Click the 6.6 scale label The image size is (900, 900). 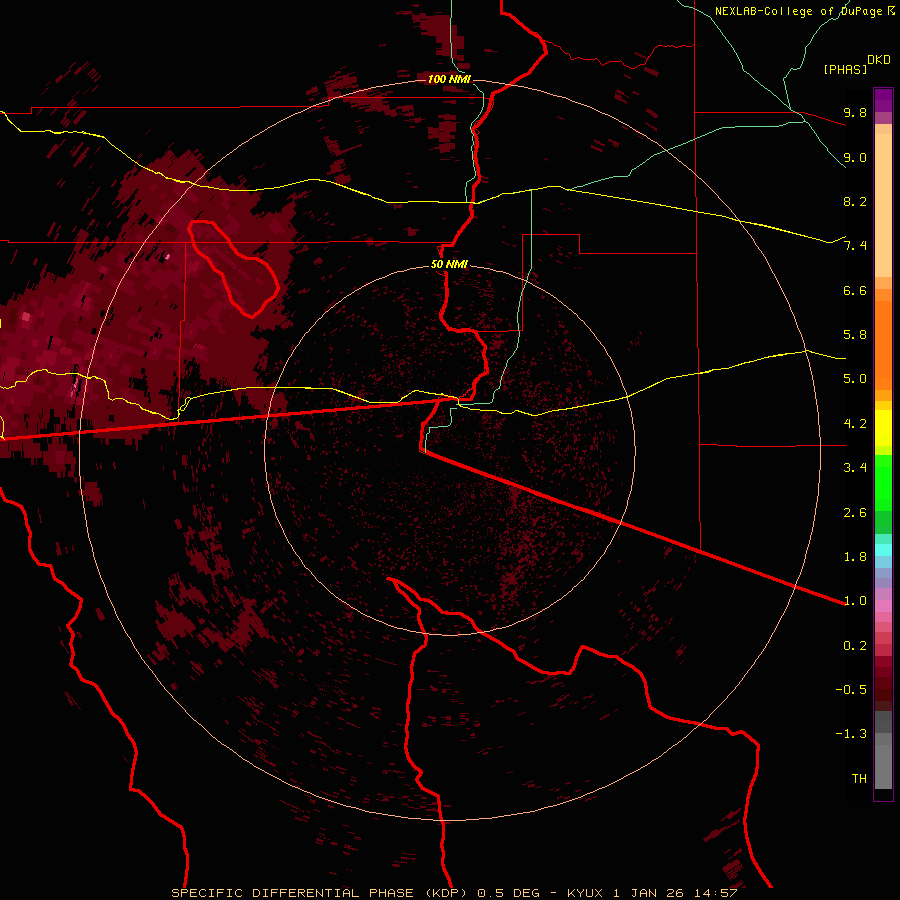click(855, 290)
